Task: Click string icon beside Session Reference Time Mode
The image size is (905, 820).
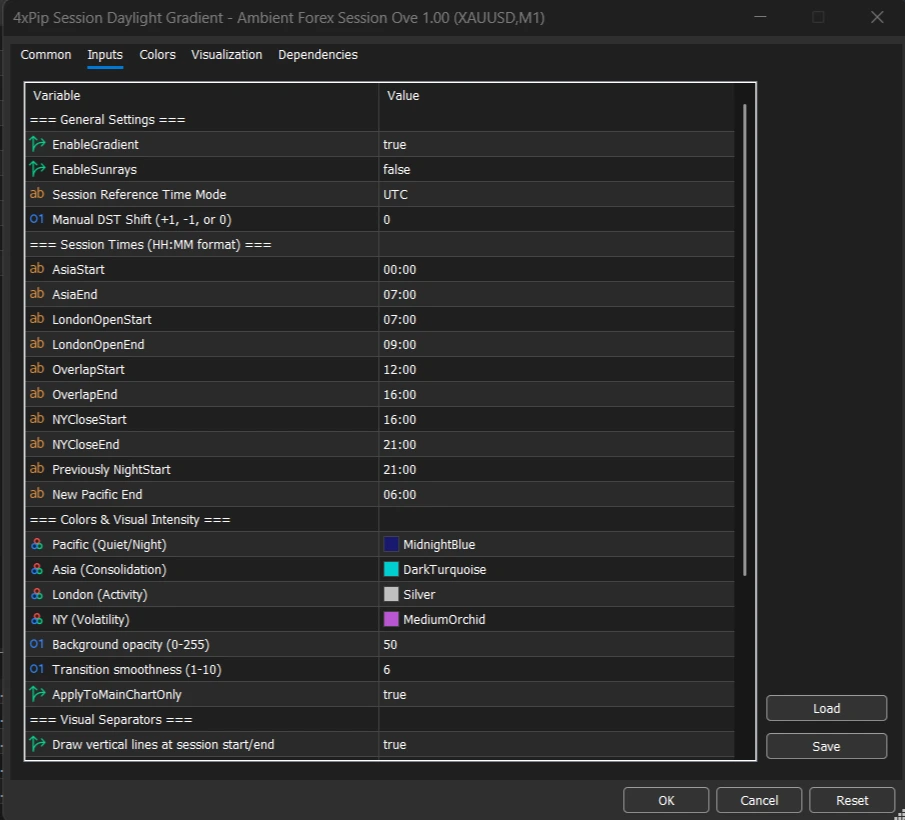Action: (37, 194)
